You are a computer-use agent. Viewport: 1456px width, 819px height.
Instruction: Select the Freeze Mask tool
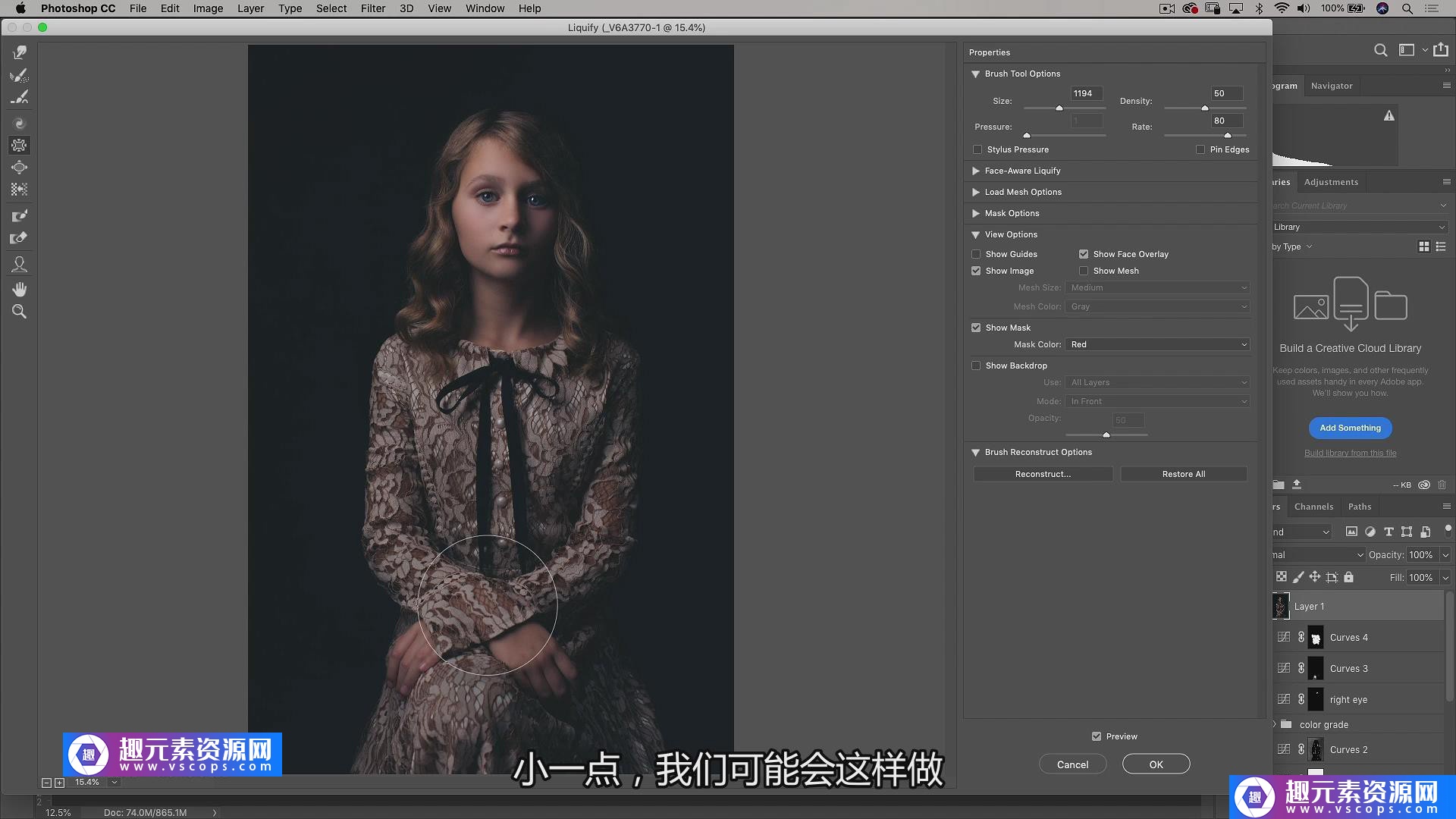click(x=20, y=216)
